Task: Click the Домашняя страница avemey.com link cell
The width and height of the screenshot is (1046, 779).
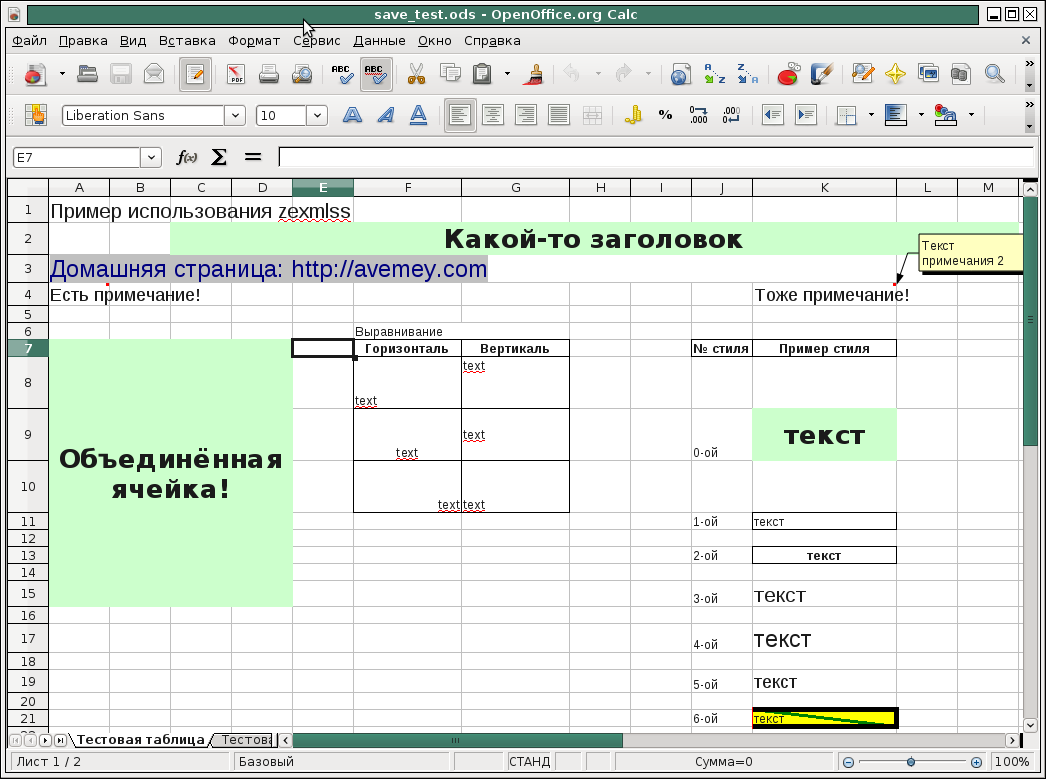Action: 268,269
